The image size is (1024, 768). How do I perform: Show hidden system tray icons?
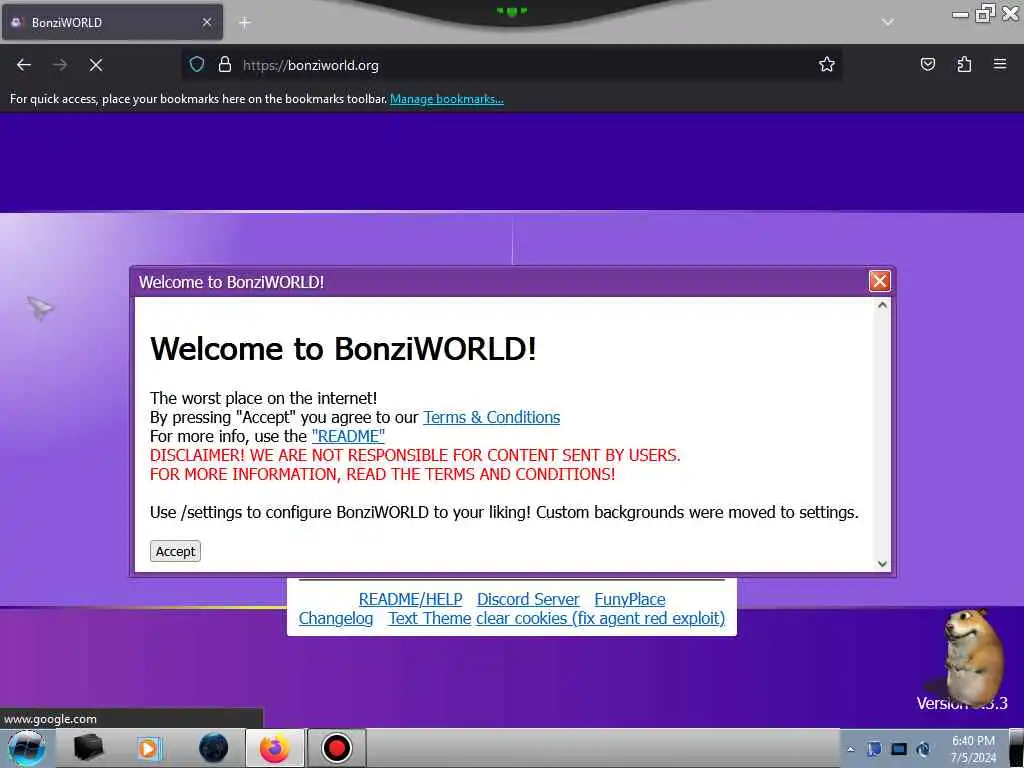(x=850, y=750)
